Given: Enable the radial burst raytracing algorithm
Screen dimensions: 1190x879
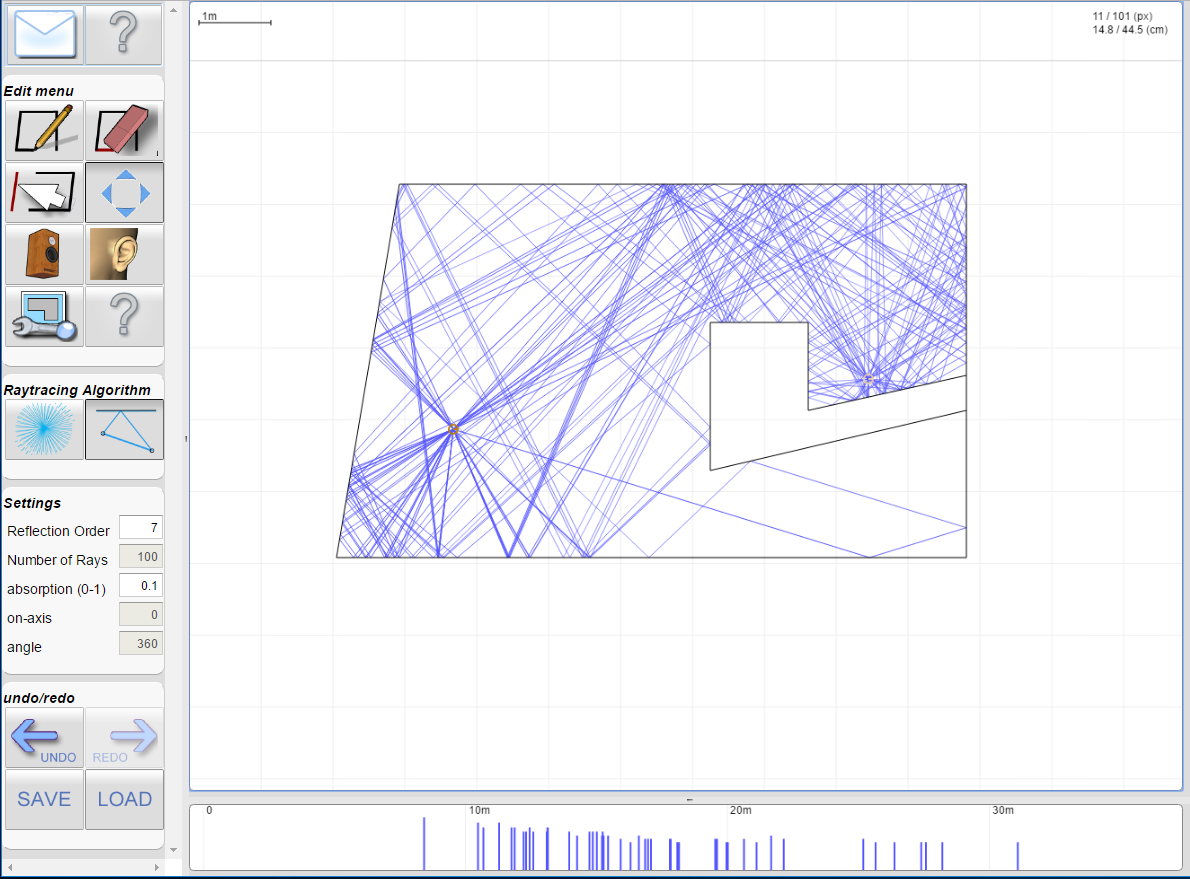Looking at the screenshot, I should click(44, 428).
